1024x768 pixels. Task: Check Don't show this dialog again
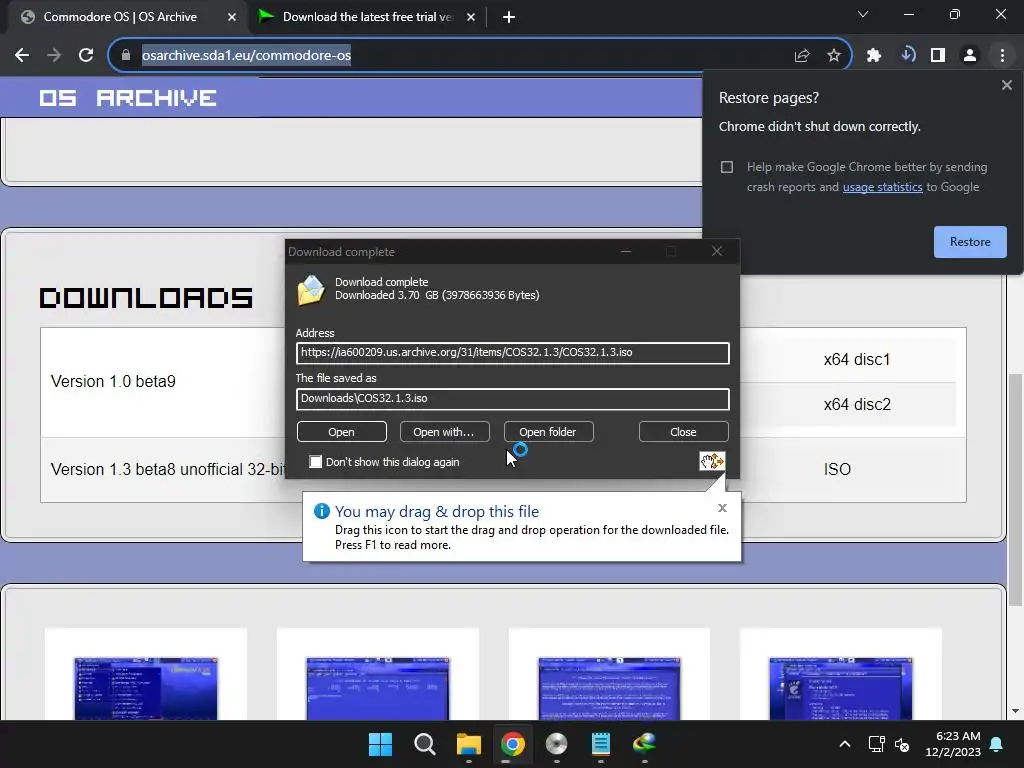315,462
